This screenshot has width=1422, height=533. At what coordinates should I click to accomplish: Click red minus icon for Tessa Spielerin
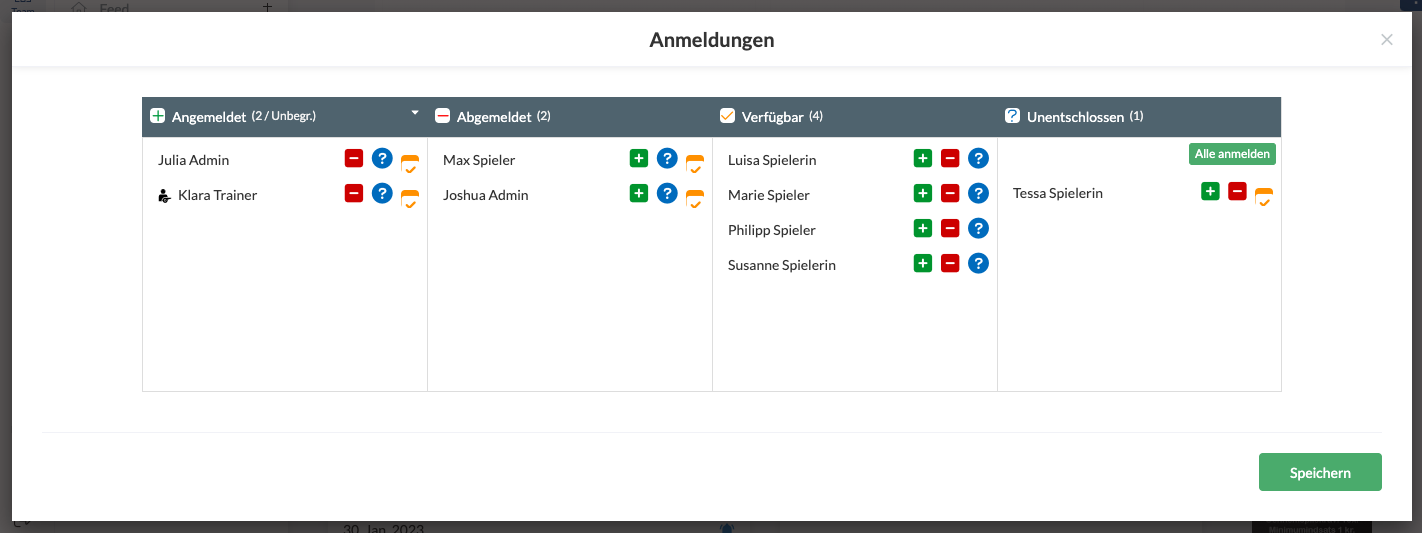(x=1237, y=192)
